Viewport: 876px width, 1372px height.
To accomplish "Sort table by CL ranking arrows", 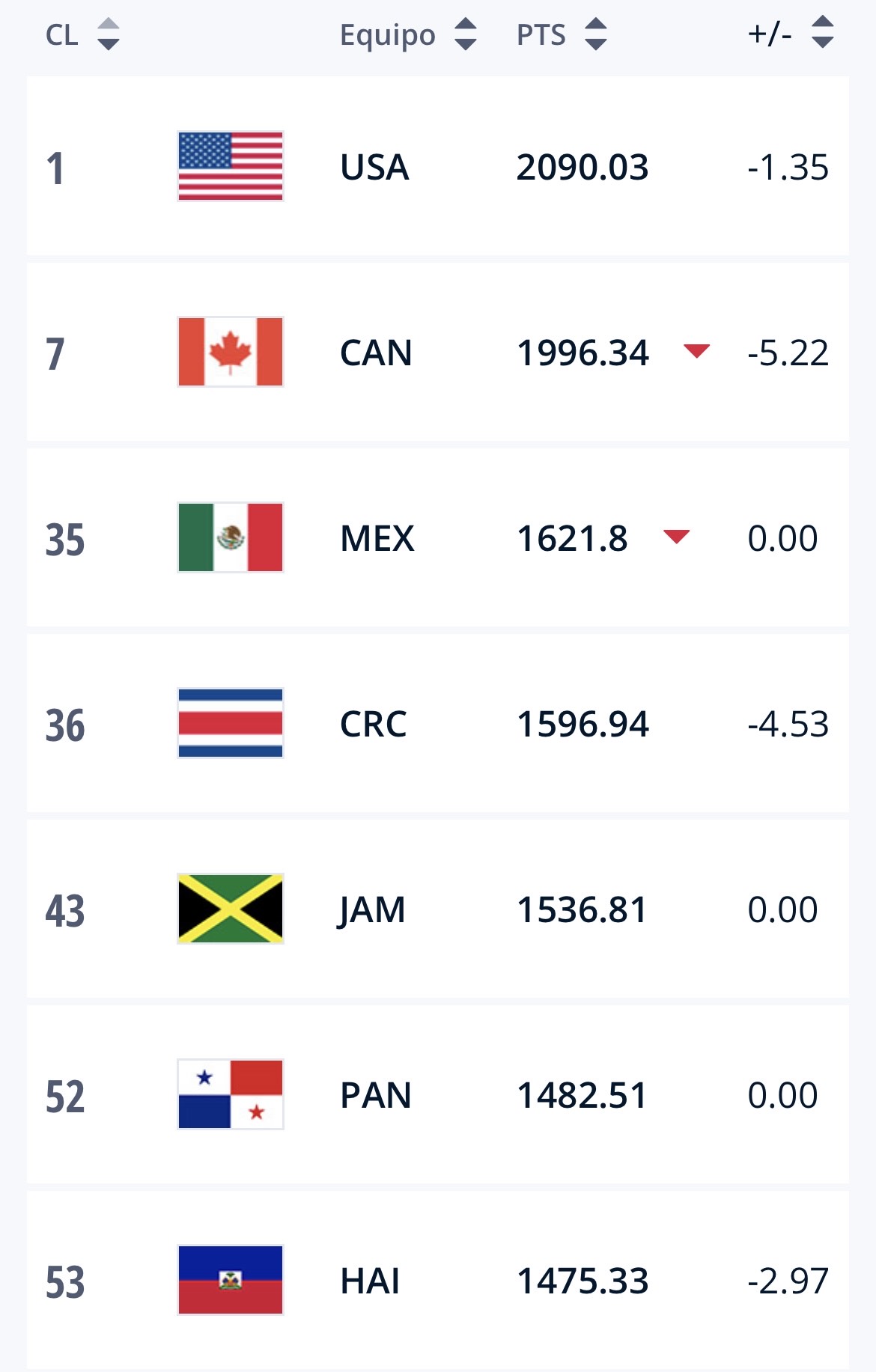I will pyautogui.click(x=109, y=34).
